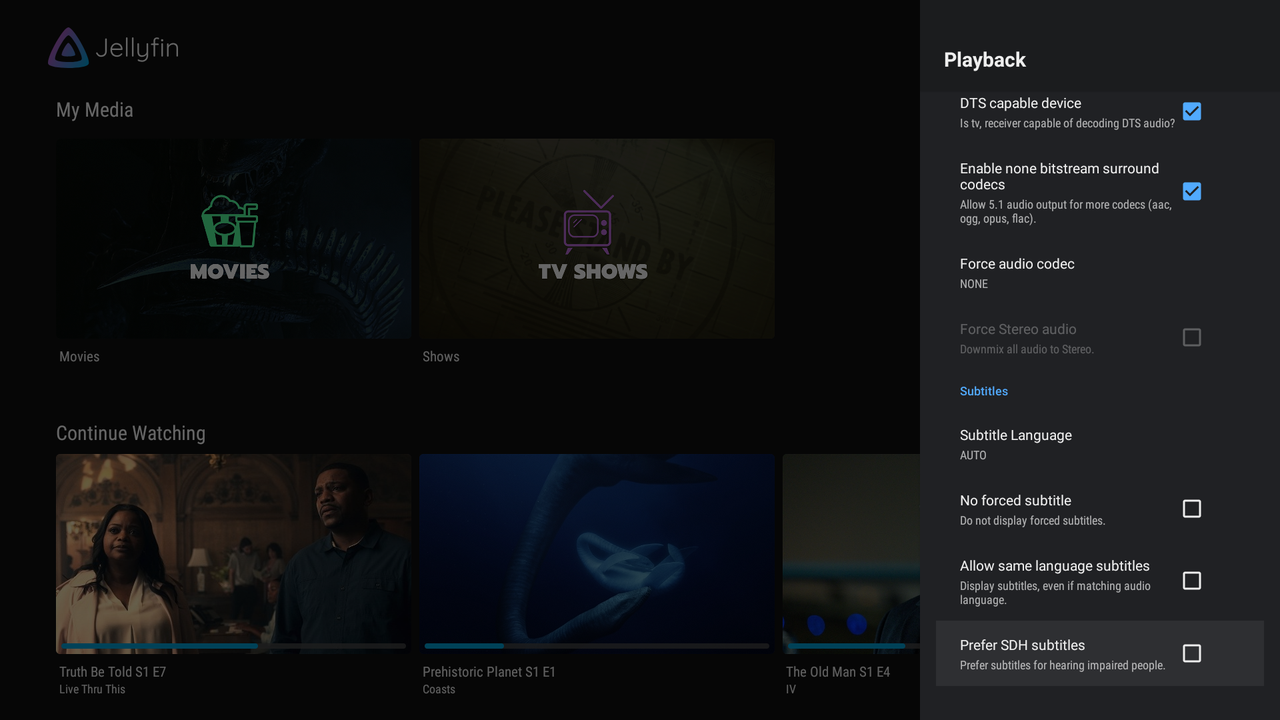Open Prehistoric Planet S1 E1 thumbnail

(x=597, y=553)
